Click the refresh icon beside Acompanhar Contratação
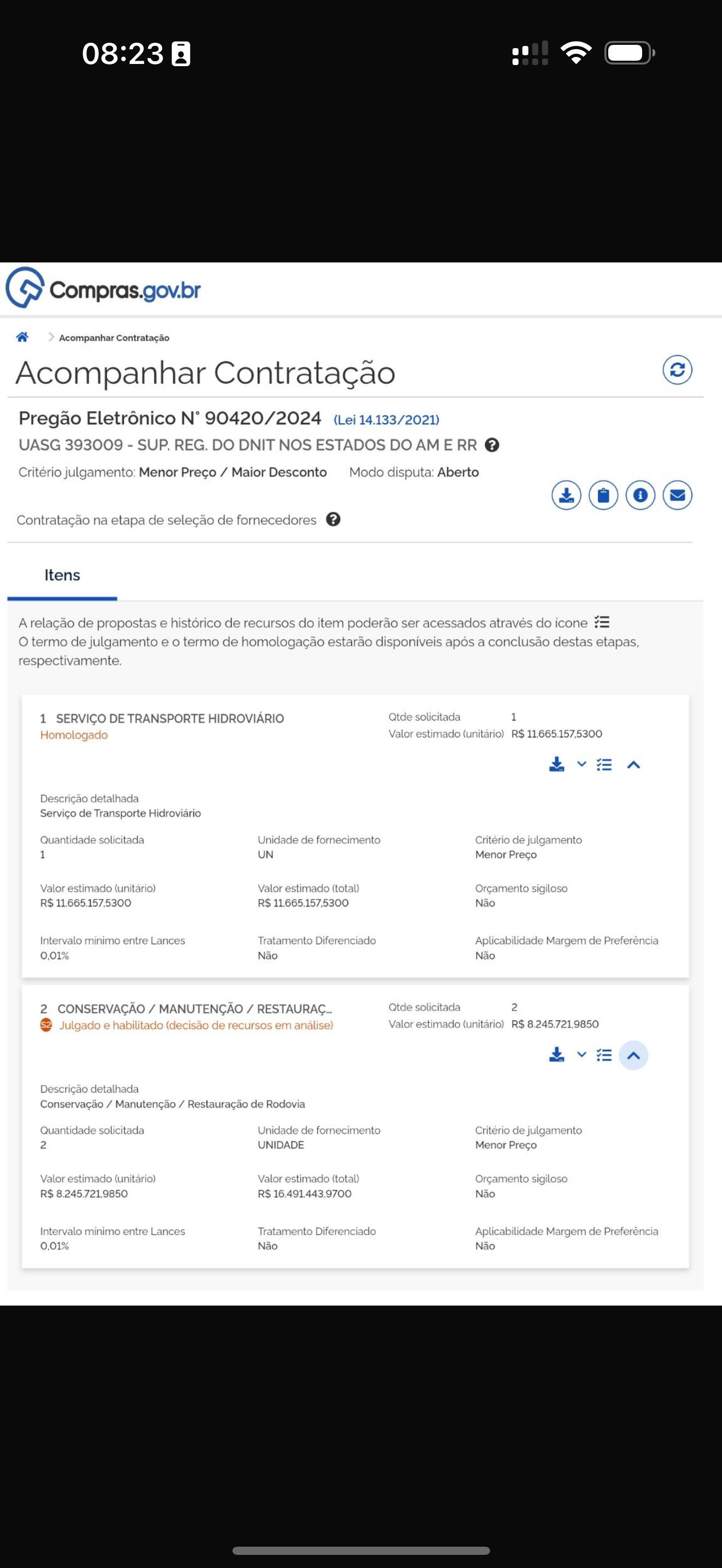Image resolution: width=722 pixels, height=1568 pixels. click(x=677, y=370)
